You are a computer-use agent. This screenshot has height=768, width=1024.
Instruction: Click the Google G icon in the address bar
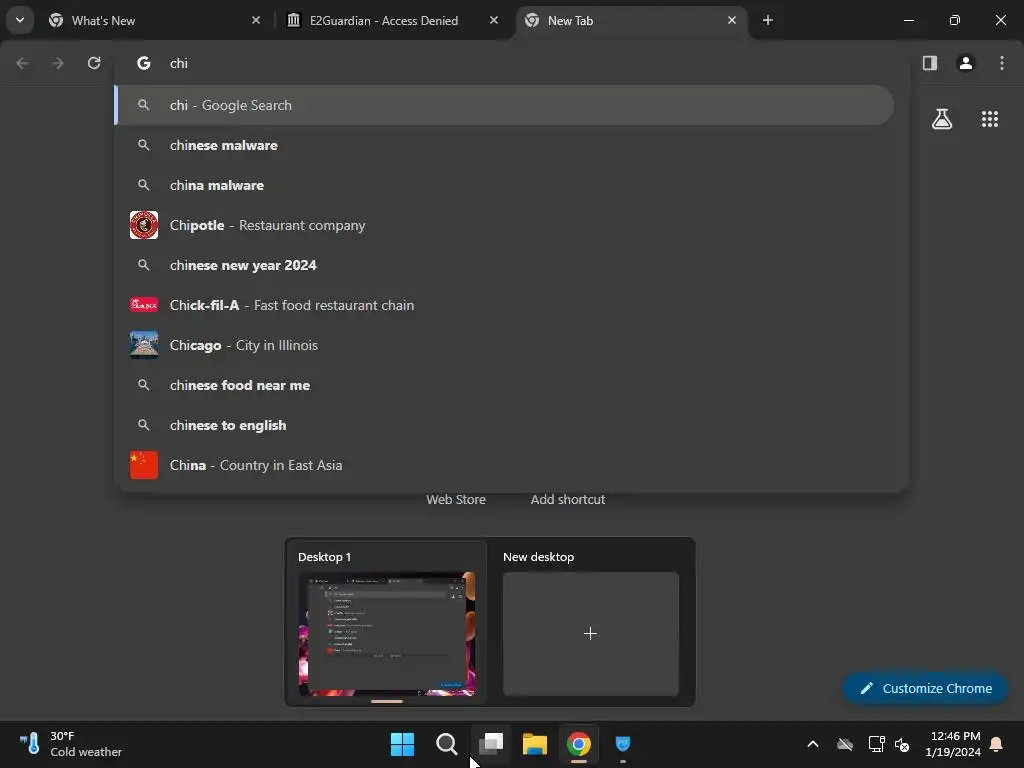(144, 63)
